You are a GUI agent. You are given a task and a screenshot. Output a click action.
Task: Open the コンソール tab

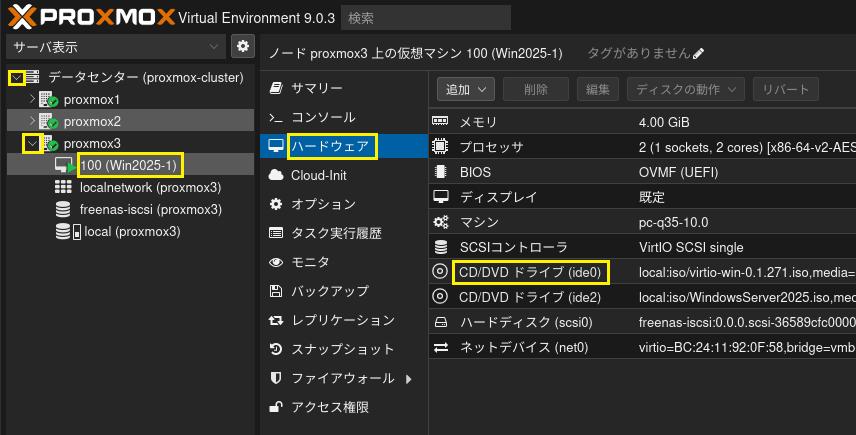tap(344, 117)
